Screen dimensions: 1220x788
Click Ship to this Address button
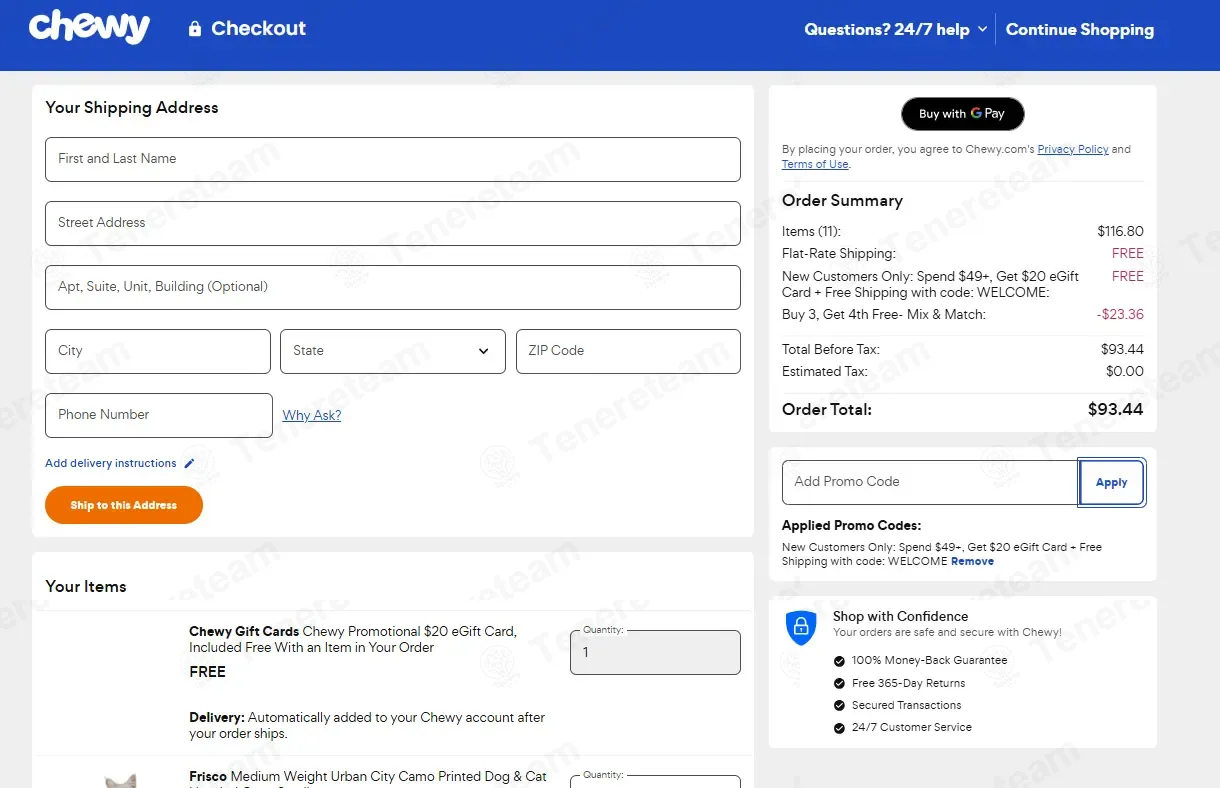[124, 505]
